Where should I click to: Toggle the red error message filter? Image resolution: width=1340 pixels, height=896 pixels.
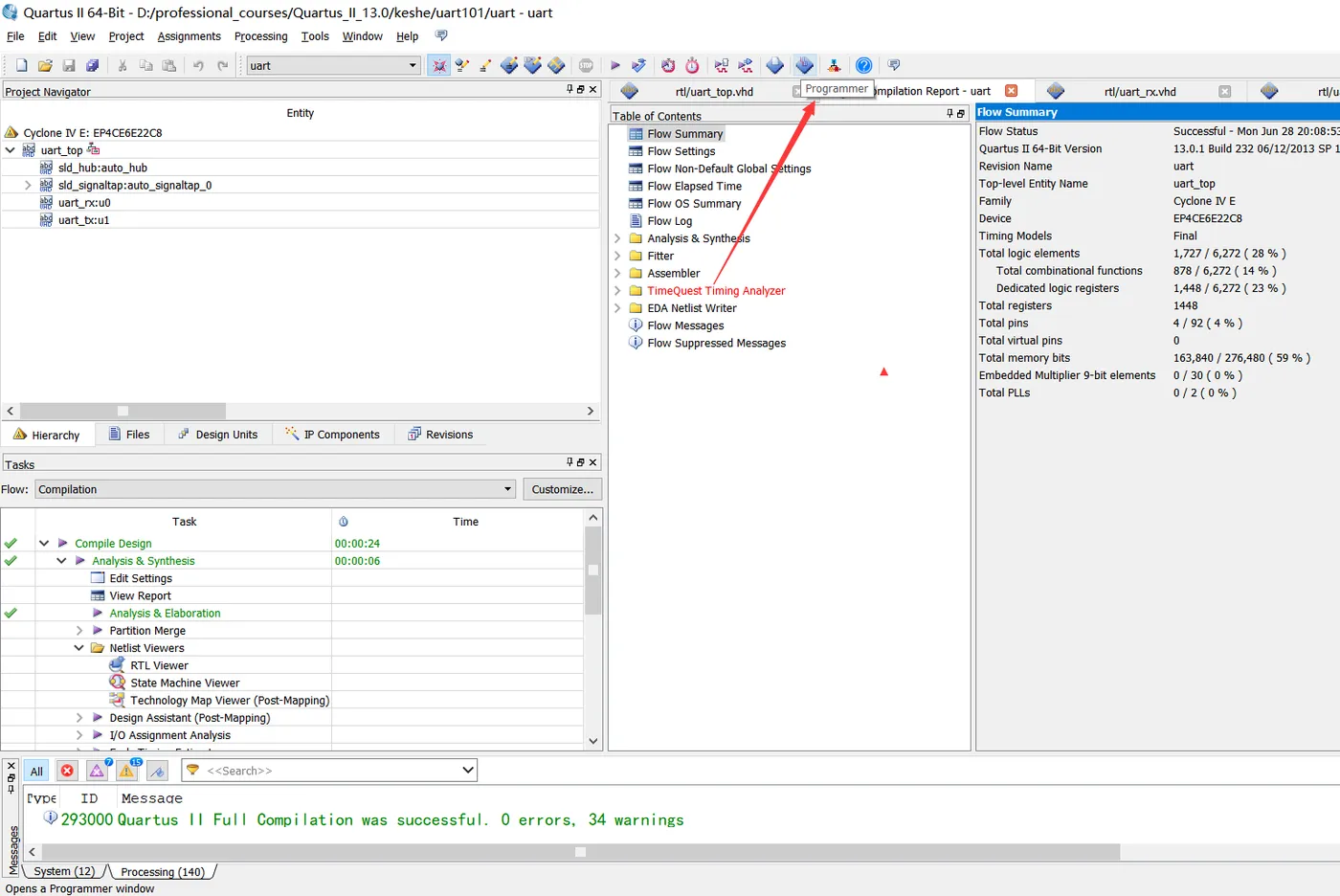67,771
